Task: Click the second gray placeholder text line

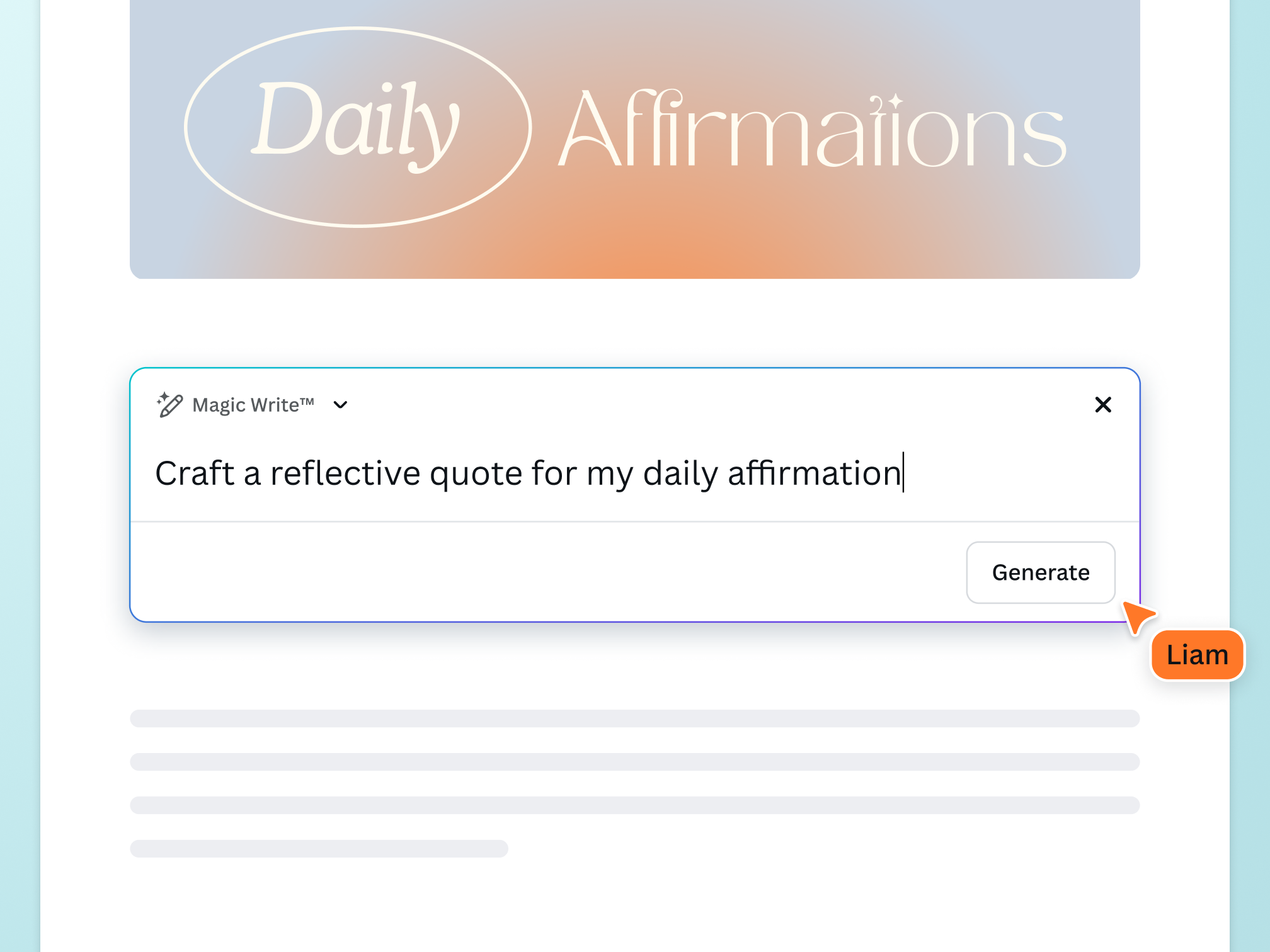Action: tap(634, 762)
